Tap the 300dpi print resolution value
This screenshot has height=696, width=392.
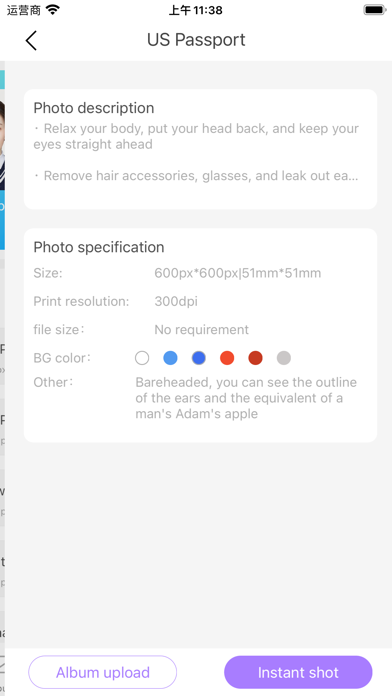[176, 302]
